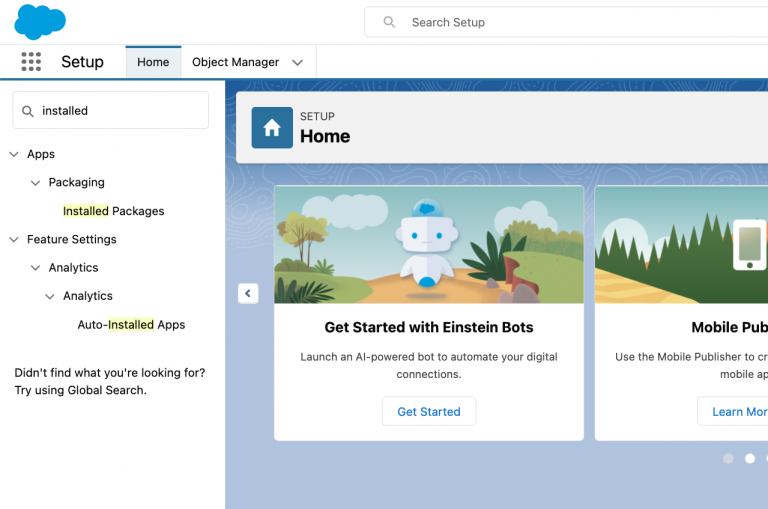The width and height of the screenshot is (768, 509).
Task: Collapse the nested Analytics sub-node
Action: 49,296
